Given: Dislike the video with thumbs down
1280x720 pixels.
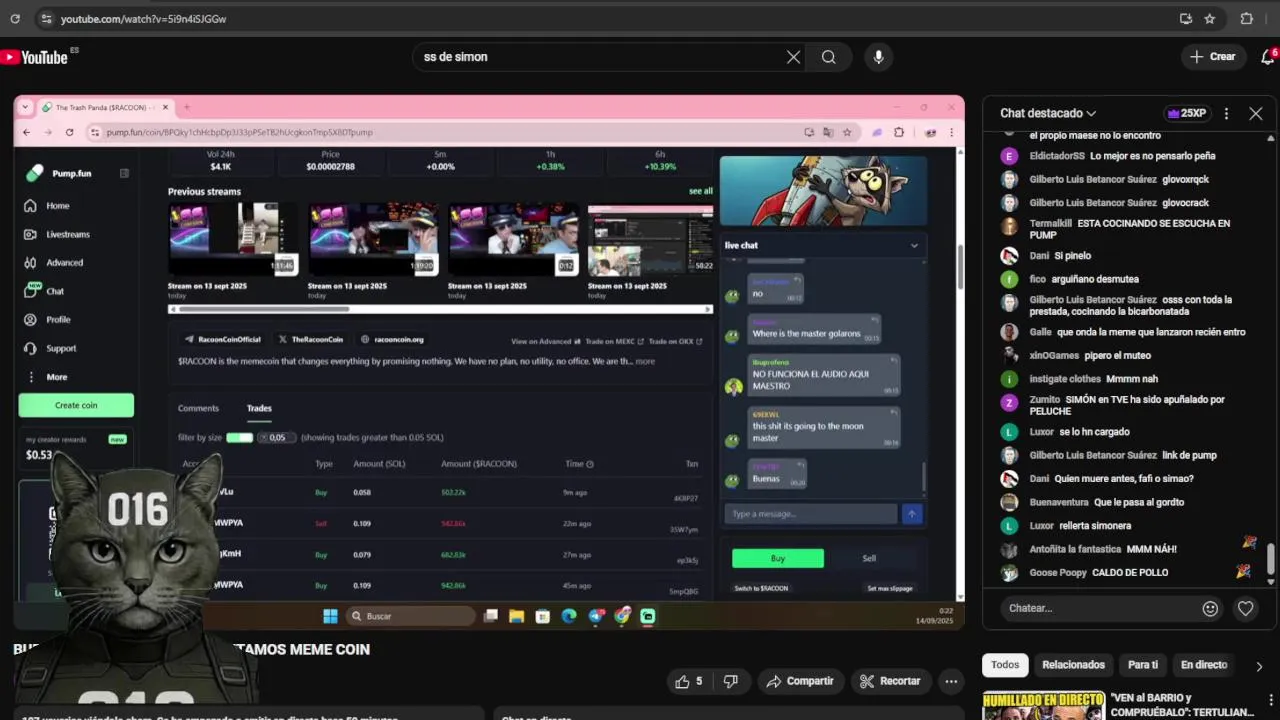Looking at the screenshot, I should pos(731,681).
